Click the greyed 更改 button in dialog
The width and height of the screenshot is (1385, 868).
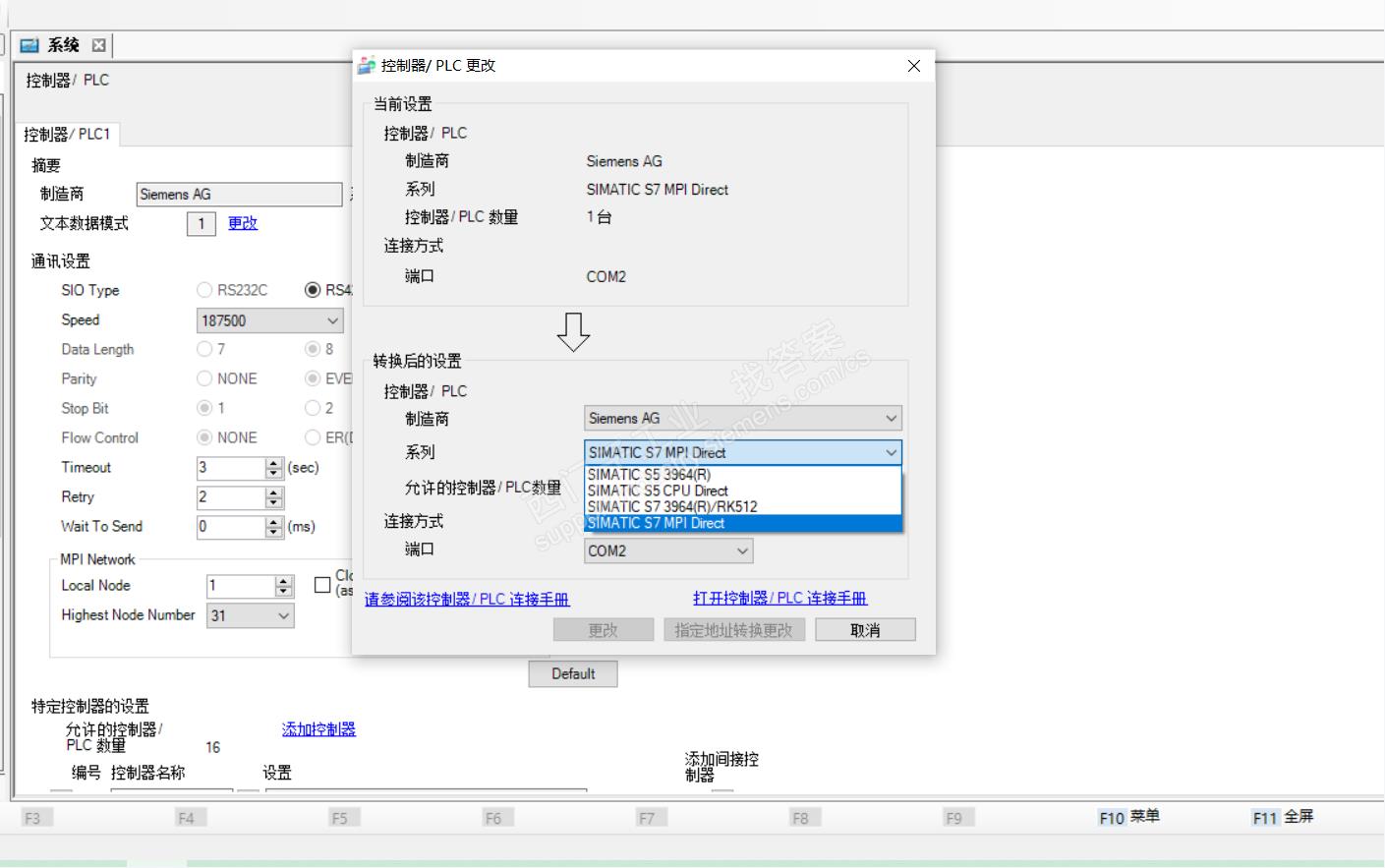pyautogui.click(x=603, y=630)
